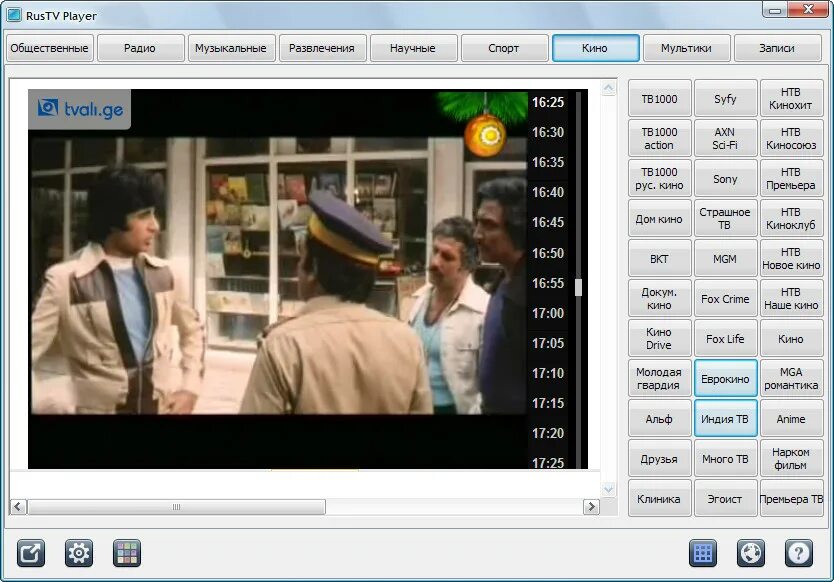
Task: Jump to 17:00 in the video time list
Action: click(548, 313)
